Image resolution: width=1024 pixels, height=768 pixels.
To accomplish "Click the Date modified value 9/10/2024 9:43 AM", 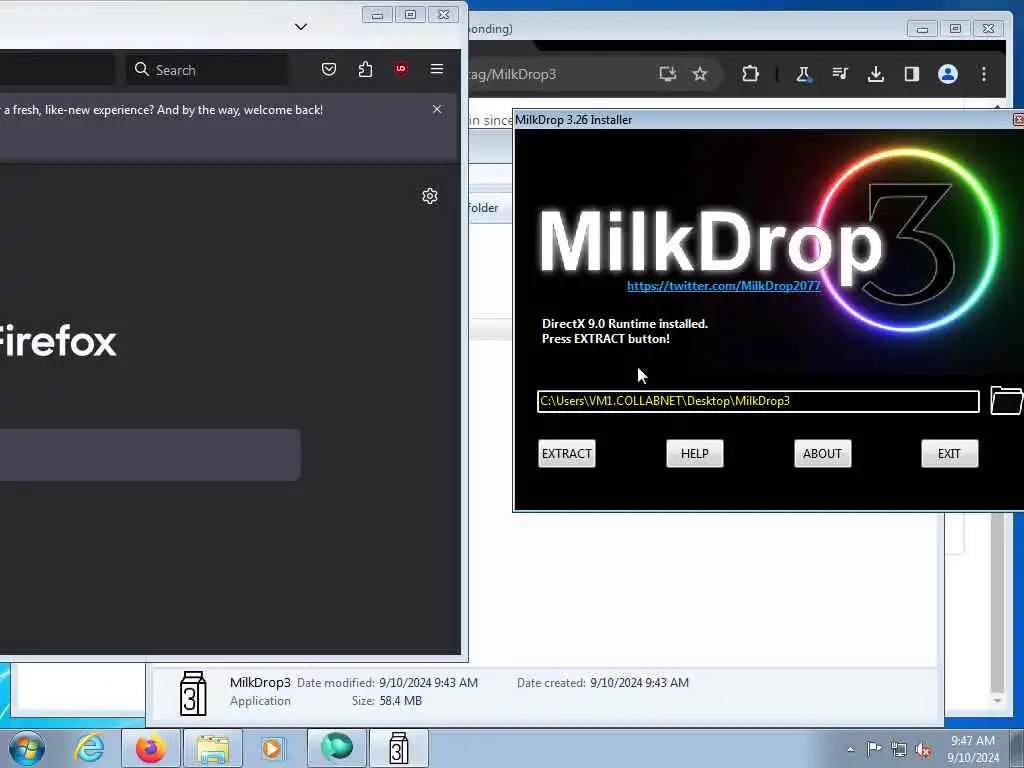I will click(428, 682).
